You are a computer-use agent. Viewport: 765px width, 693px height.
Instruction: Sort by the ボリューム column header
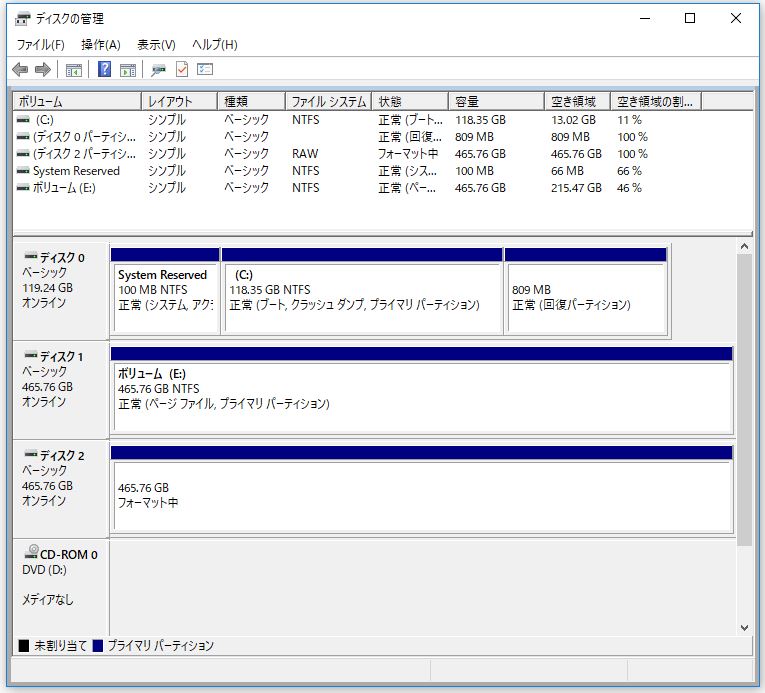pyautogui.click(x=77, y=102)
